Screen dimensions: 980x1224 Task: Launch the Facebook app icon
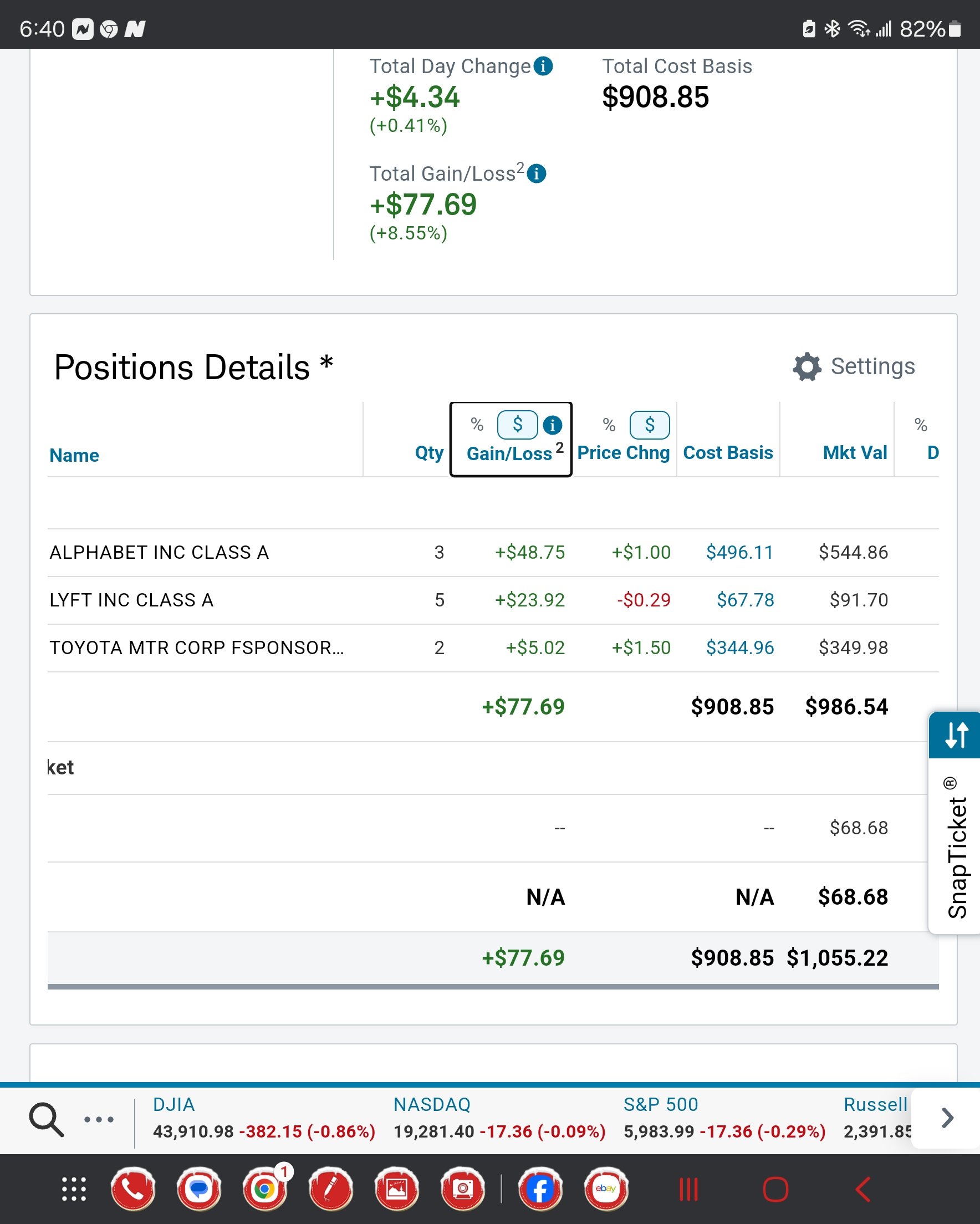[x=540, y=1189]
